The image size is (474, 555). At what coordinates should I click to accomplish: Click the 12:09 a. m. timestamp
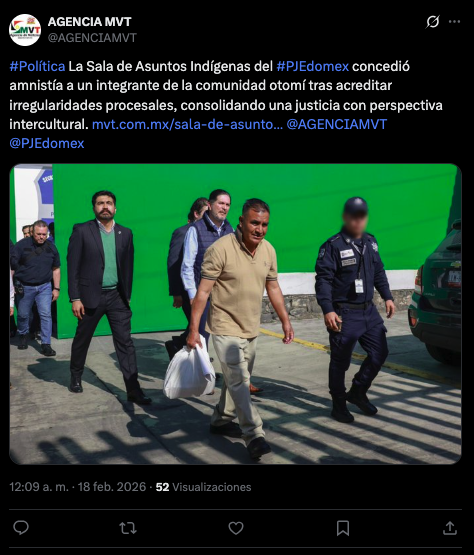(39, 487)
